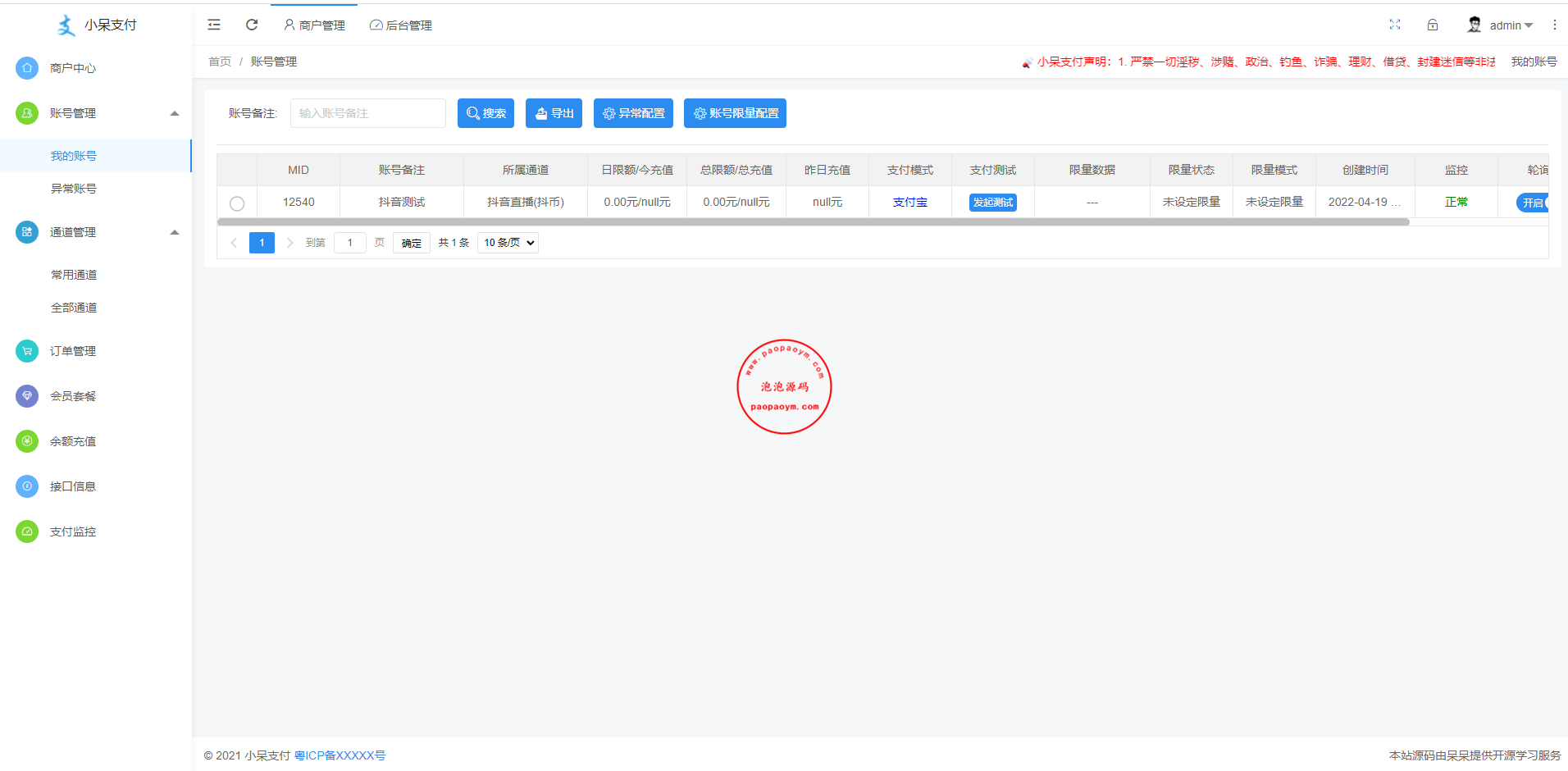Toggle fullscreen mode icon
Image resolution: width=1568 pixels, height=771 pixels.
(1394, 25)
